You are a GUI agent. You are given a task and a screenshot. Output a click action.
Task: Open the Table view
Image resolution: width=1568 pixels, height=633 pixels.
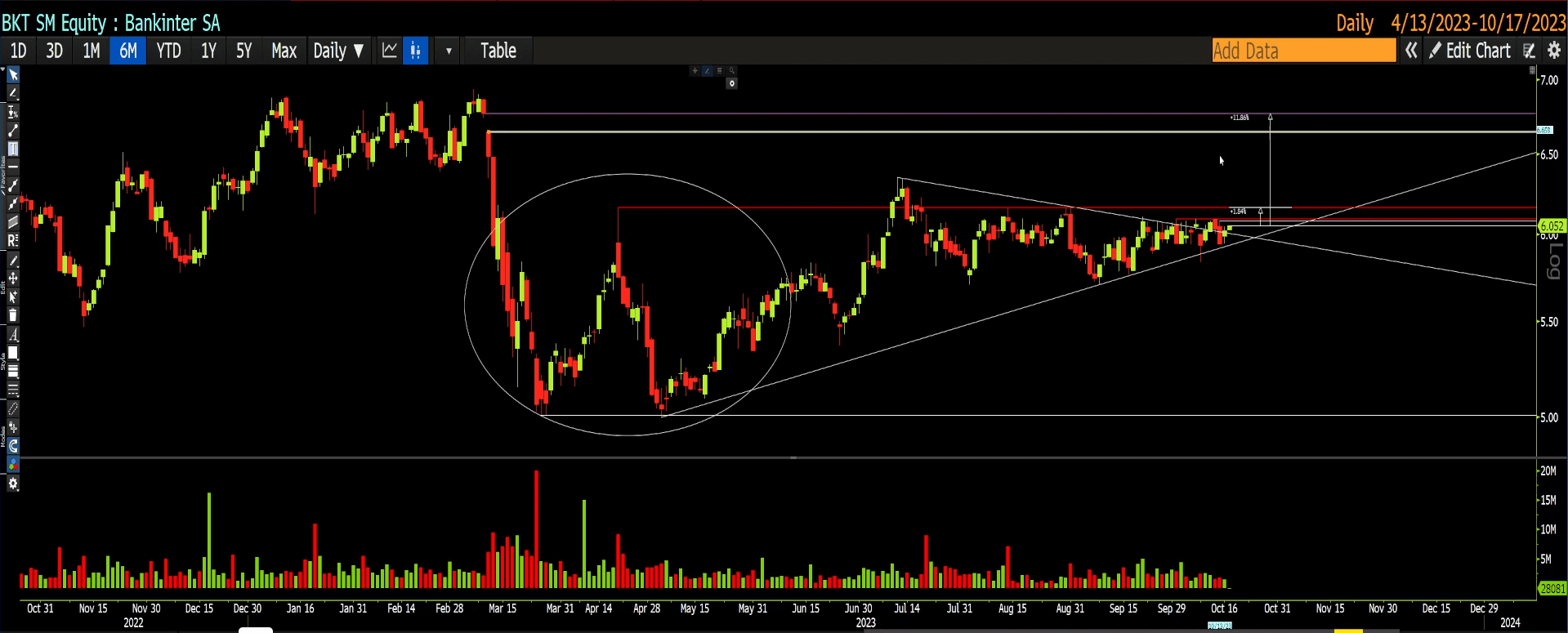(x=498, y=51)
